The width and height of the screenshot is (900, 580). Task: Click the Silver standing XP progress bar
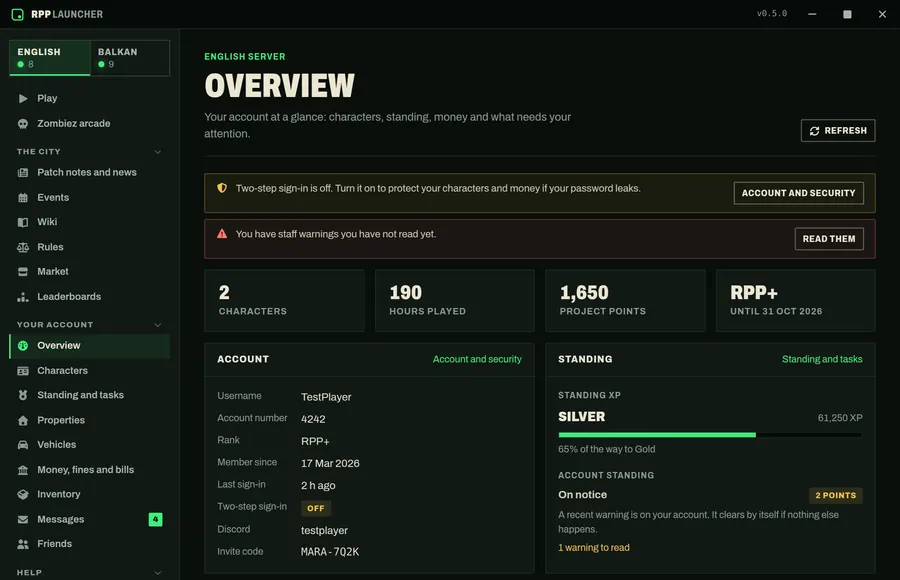tap(710, 435)
